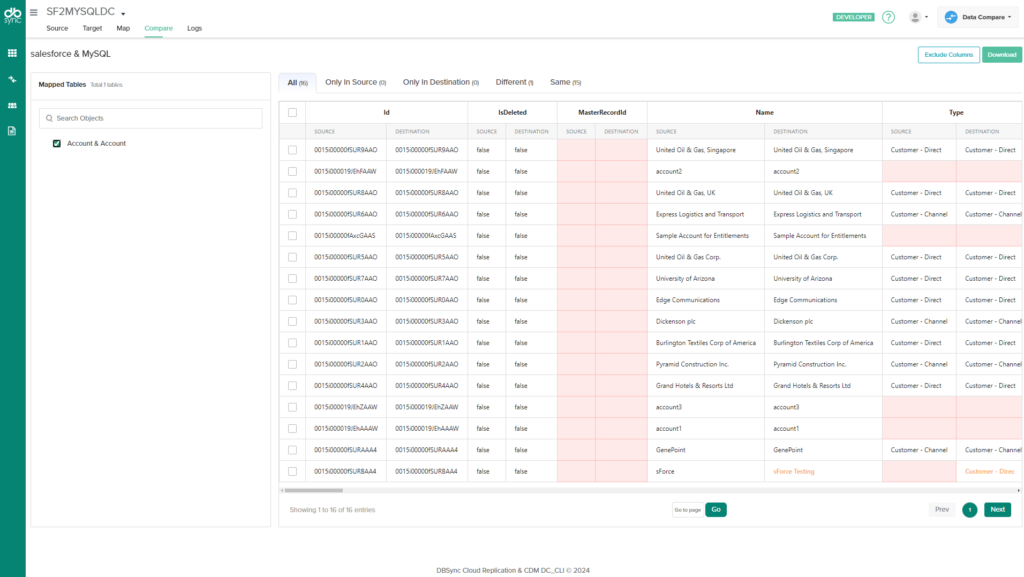
Task: Click the Prev pagination button
Action: tap(942, 510)
